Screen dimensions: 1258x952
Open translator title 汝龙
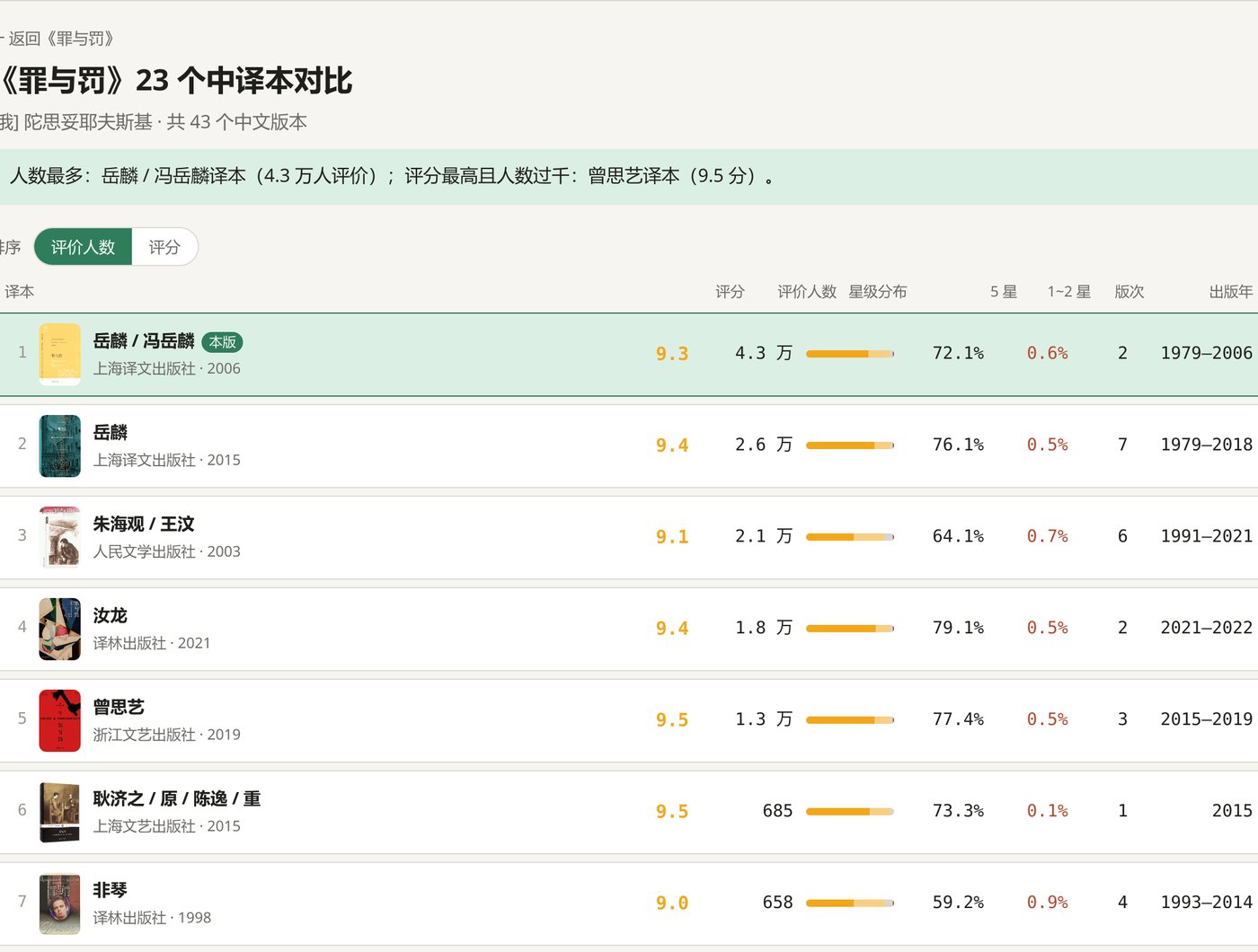111,616
